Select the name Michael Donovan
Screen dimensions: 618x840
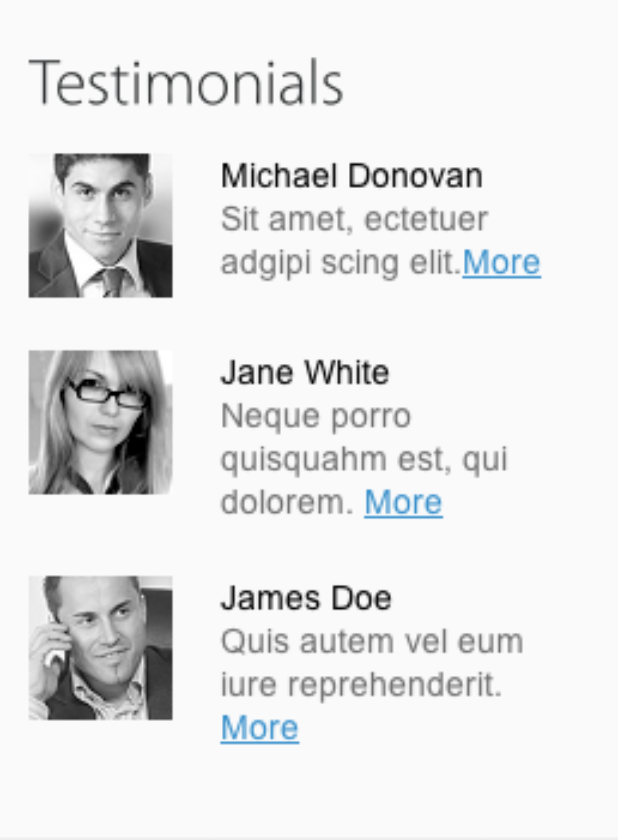pyautogui.click(x=351, y=176)
